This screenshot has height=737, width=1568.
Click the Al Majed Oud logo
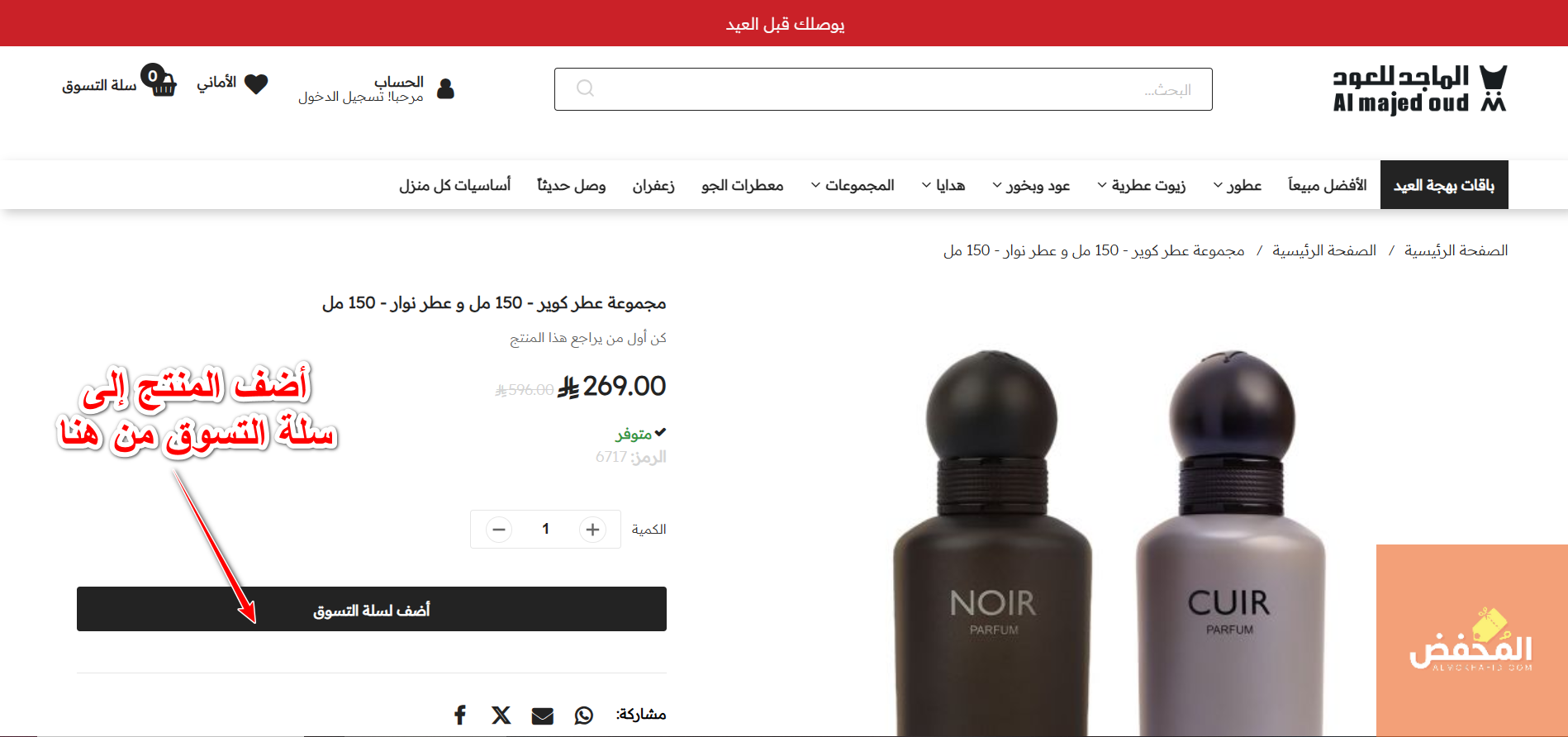tap(1419, 89)
